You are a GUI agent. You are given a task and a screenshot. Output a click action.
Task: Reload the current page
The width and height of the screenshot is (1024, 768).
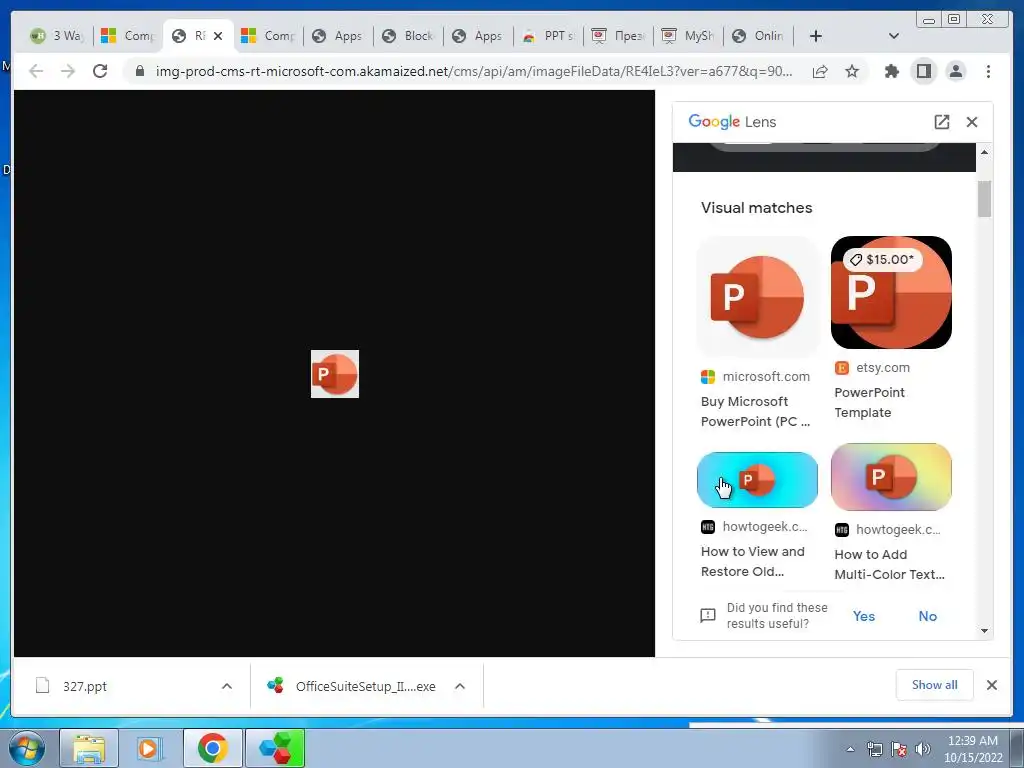pos(100,71)
